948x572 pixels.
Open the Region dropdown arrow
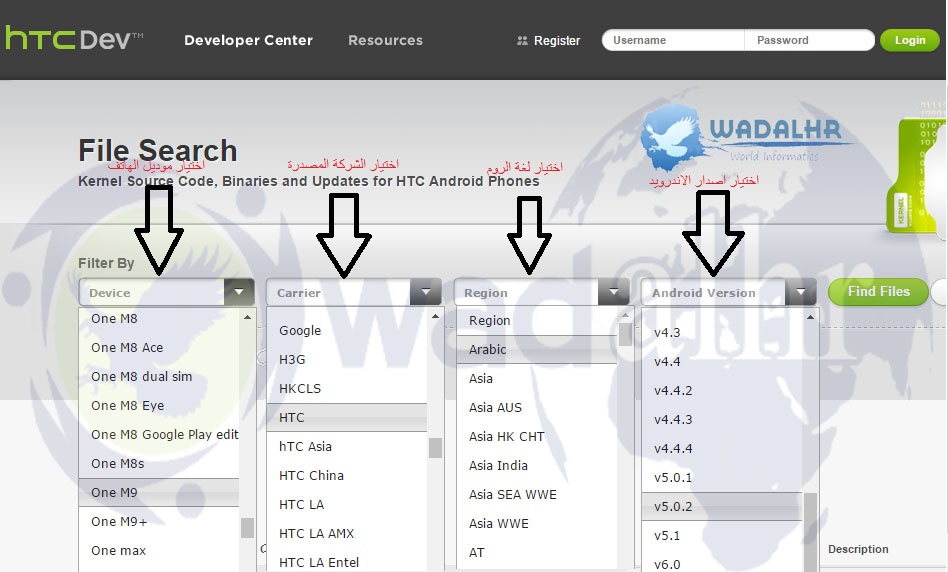(x=614, y=292)
